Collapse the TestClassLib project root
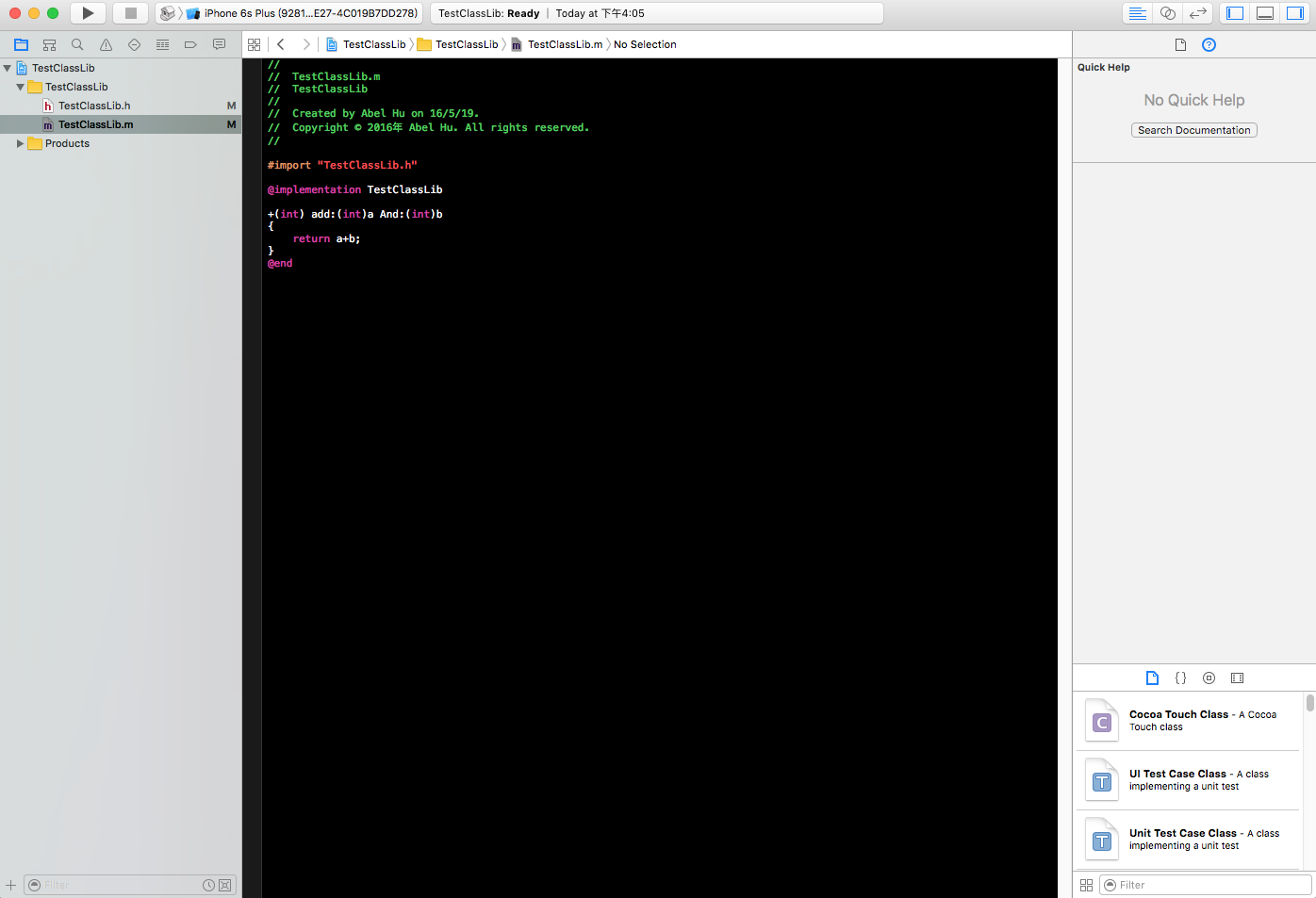This screenshot has width=1316, height=898. coord(8,68)
